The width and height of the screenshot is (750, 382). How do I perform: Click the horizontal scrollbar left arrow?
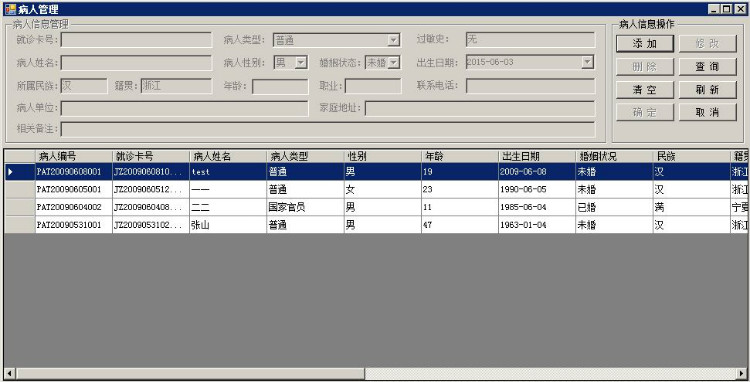[10, 373]
